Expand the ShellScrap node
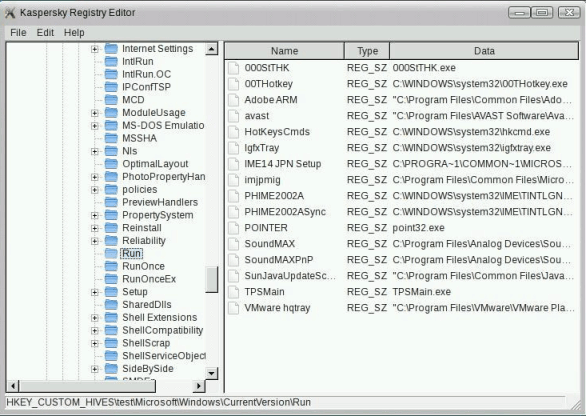 [95, 343]
